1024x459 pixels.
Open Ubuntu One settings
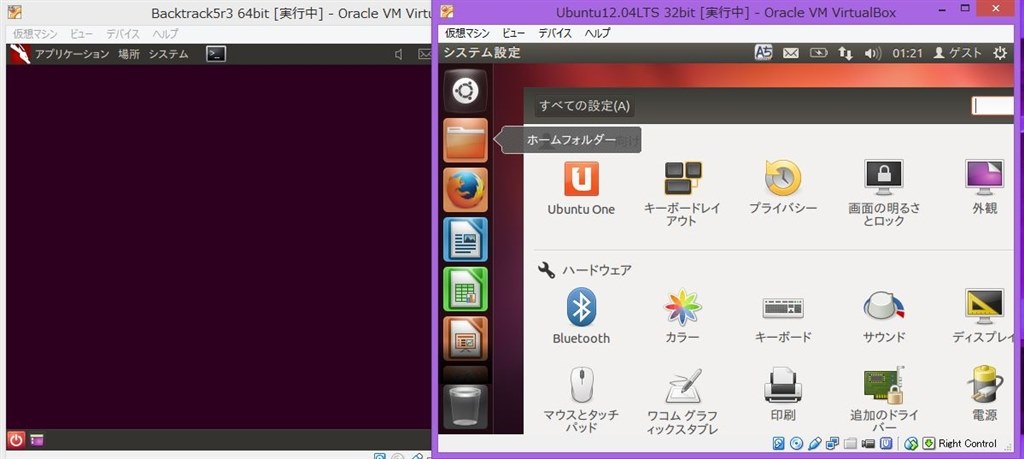pos(581,188)
